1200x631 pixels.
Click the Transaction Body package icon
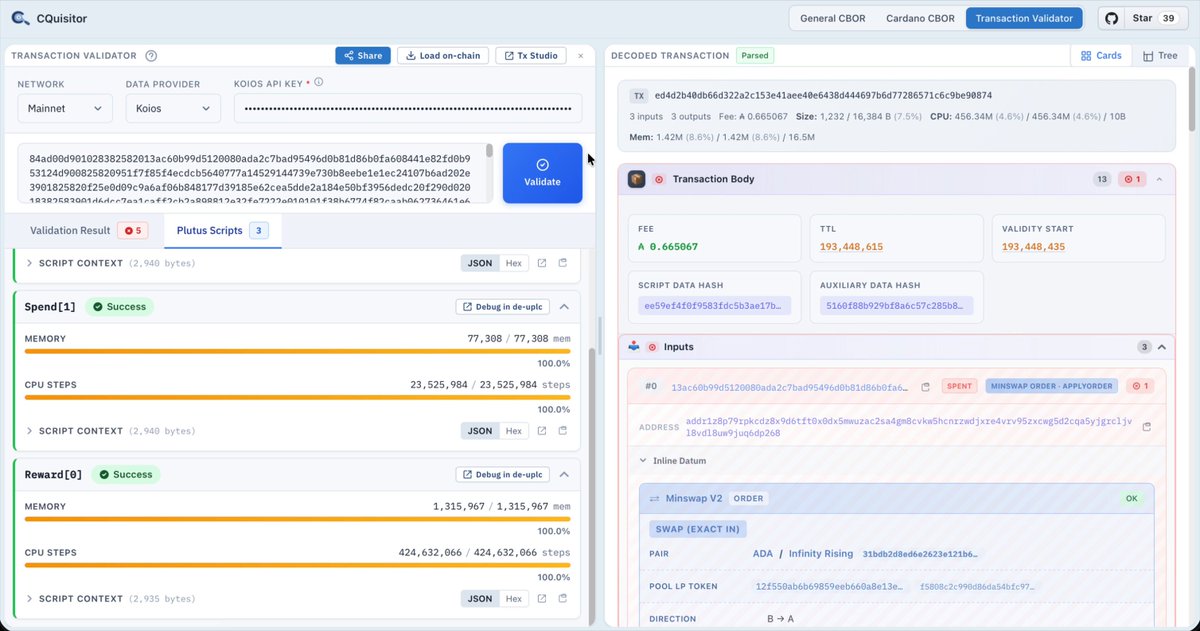coord(636,179)
